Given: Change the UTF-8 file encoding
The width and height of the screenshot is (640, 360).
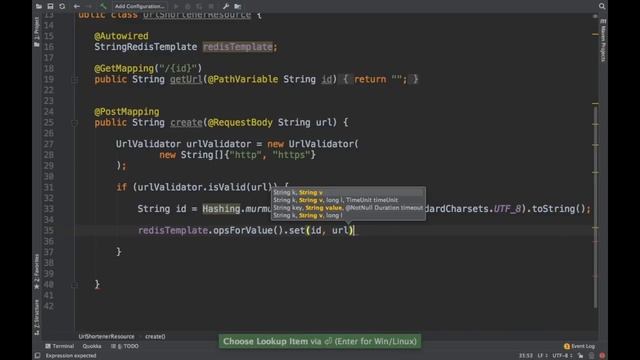Looking at the screenshot, I should (x=562, y=356).
